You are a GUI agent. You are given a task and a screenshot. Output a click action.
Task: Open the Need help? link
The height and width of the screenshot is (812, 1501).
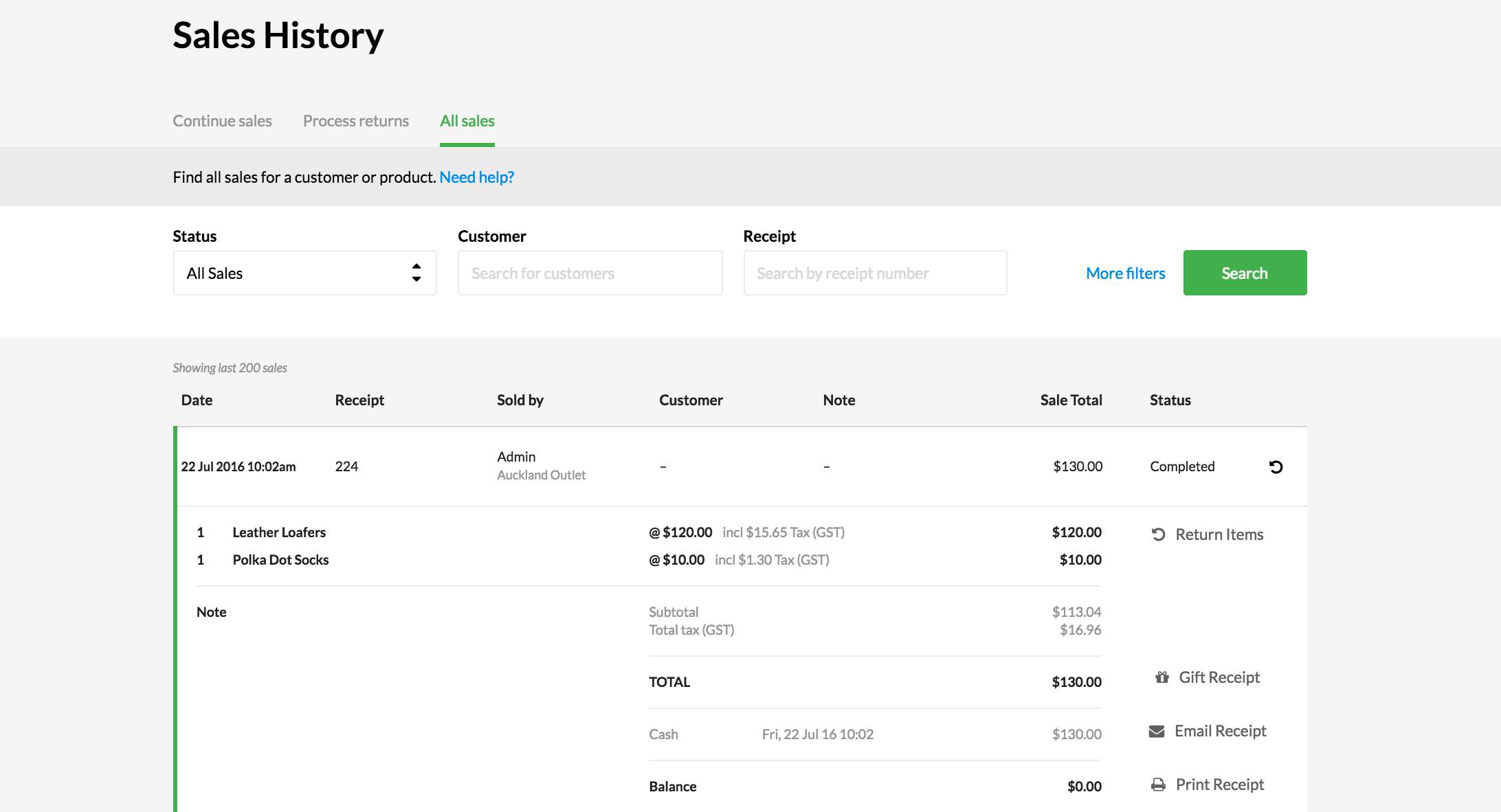[476, 177]
